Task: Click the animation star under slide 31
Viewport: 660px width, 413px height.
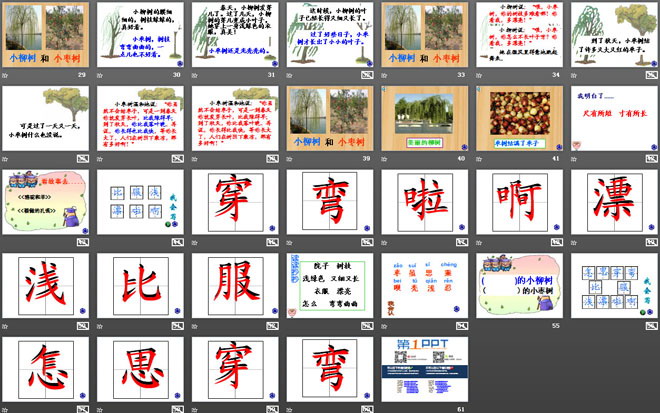Action: 194,76
